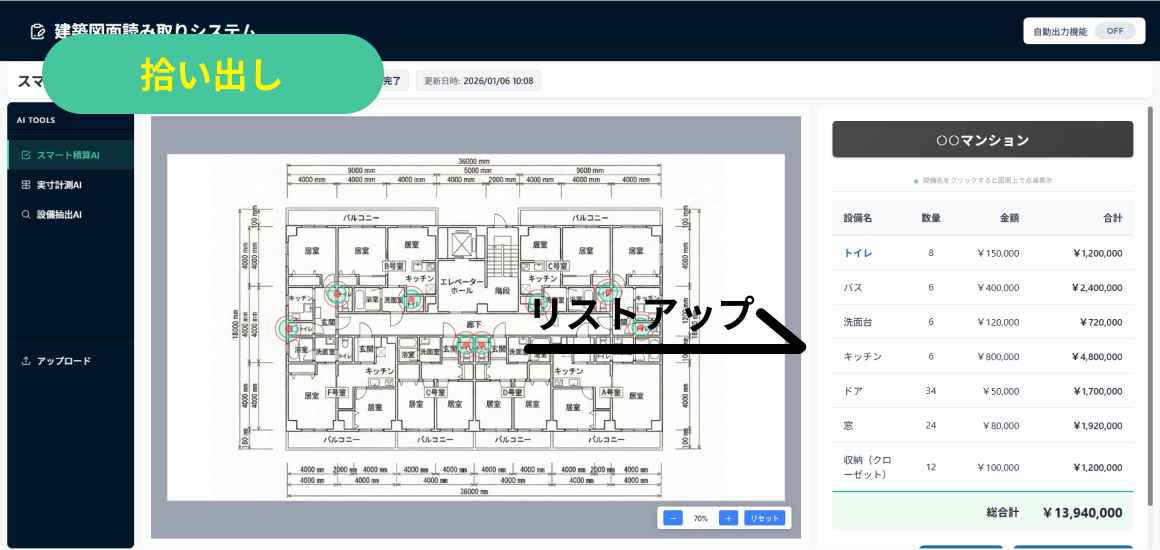This screenshot has height=550, width=1160.
Task: Click the 収納 quantity 12
Action: (931, 467)
